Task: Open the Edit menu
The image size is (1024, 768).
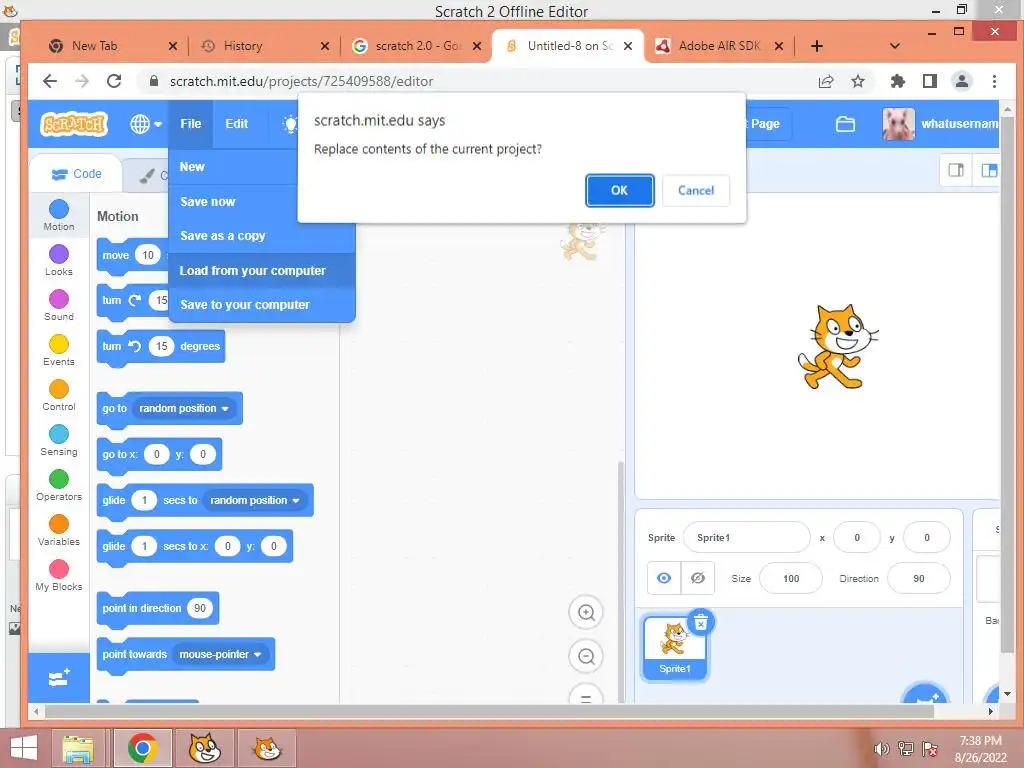Action: click(x=236, y=123)
